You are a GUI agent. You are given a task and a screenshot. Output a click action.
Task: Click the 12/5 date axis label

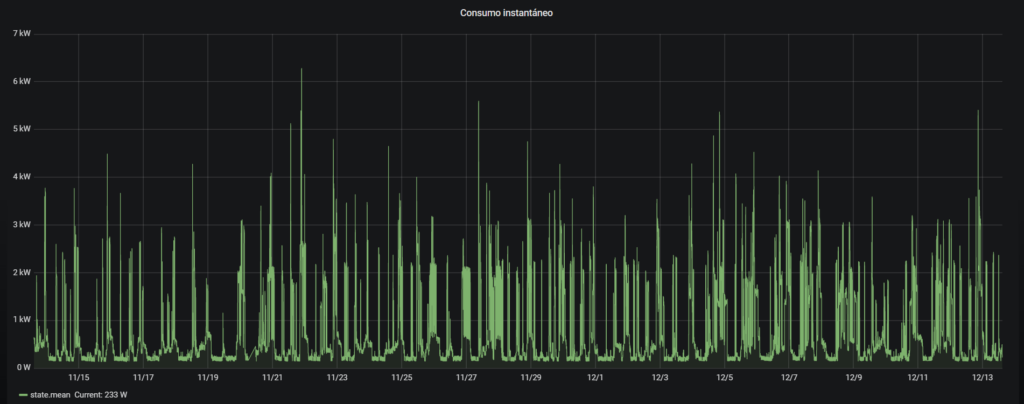(x=725, y=377)
